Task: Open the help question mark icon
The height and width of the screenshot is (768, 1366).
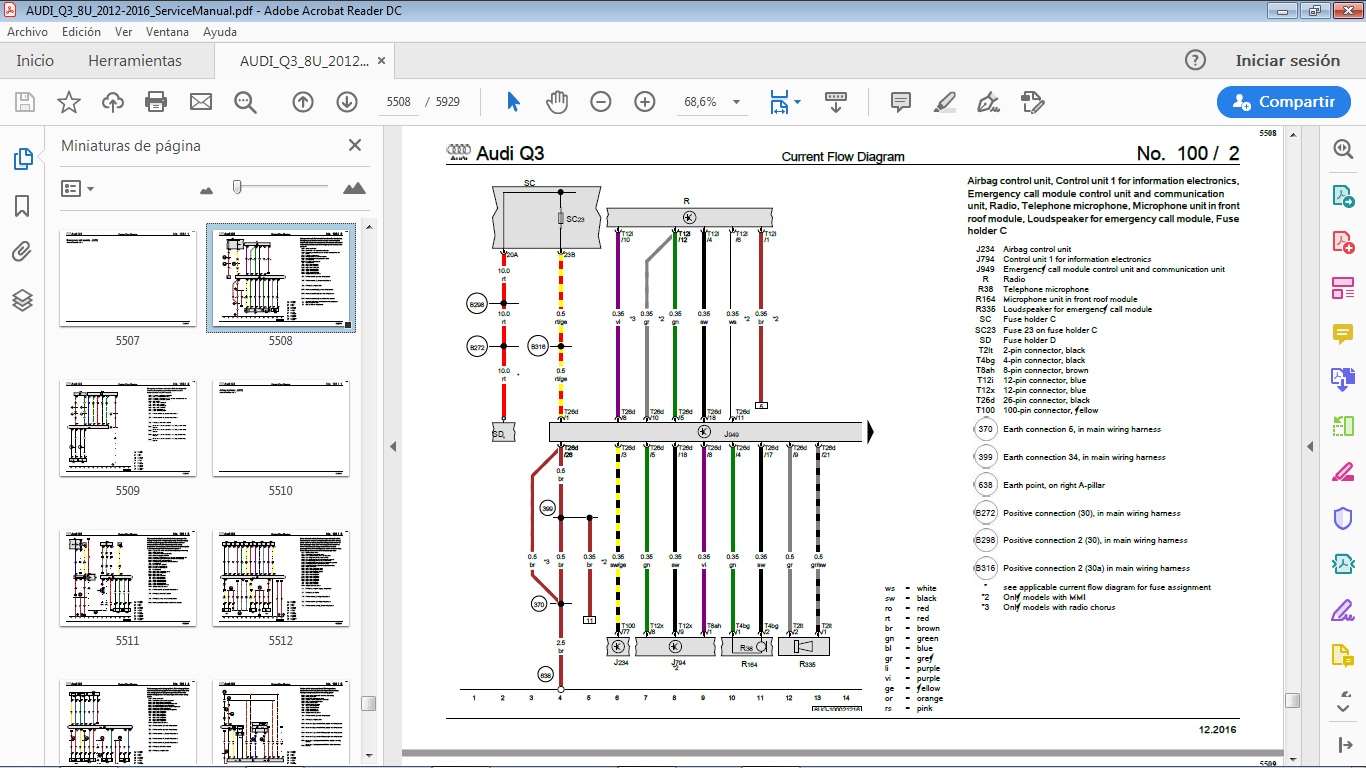Action: (x=1195, y=60)
